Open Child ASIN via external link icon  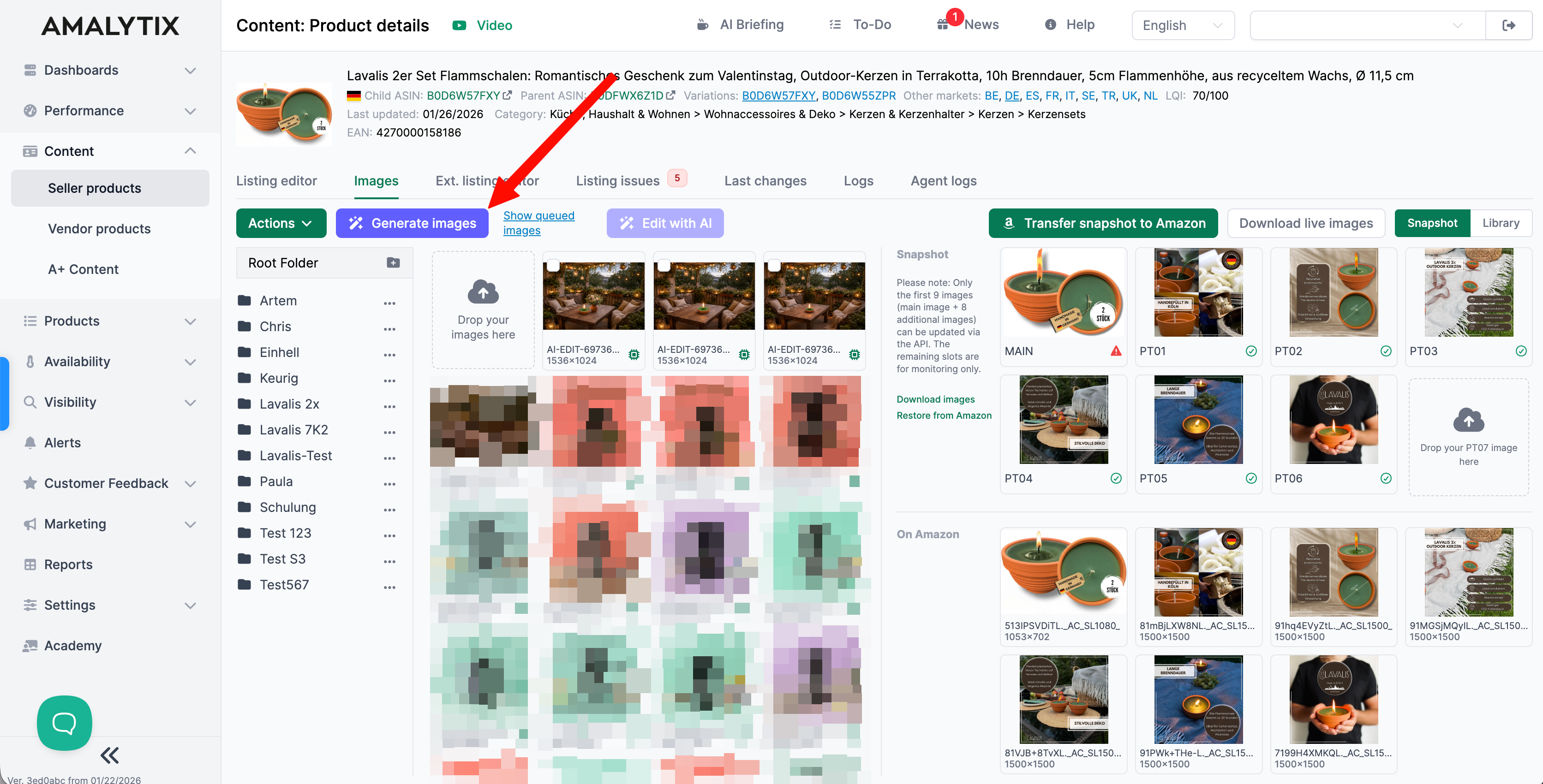tap(508, 95)
